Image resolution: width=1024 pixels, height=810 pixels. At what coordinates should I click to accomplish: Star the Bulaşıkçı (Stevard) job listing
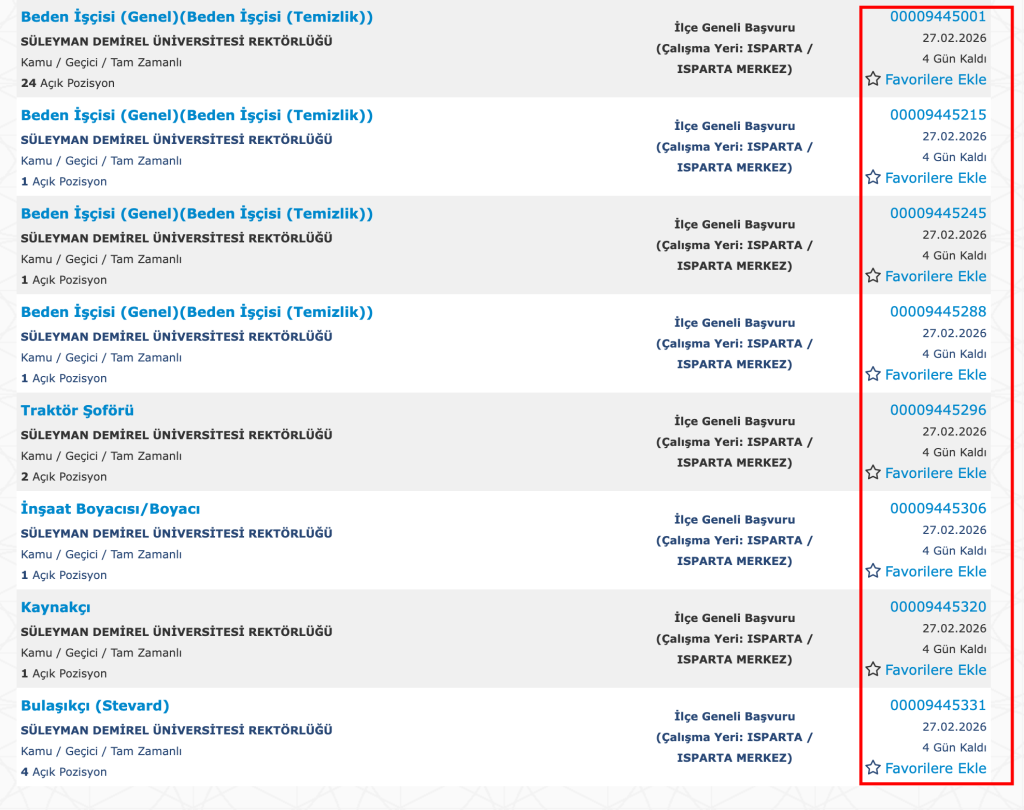(873, 768)
